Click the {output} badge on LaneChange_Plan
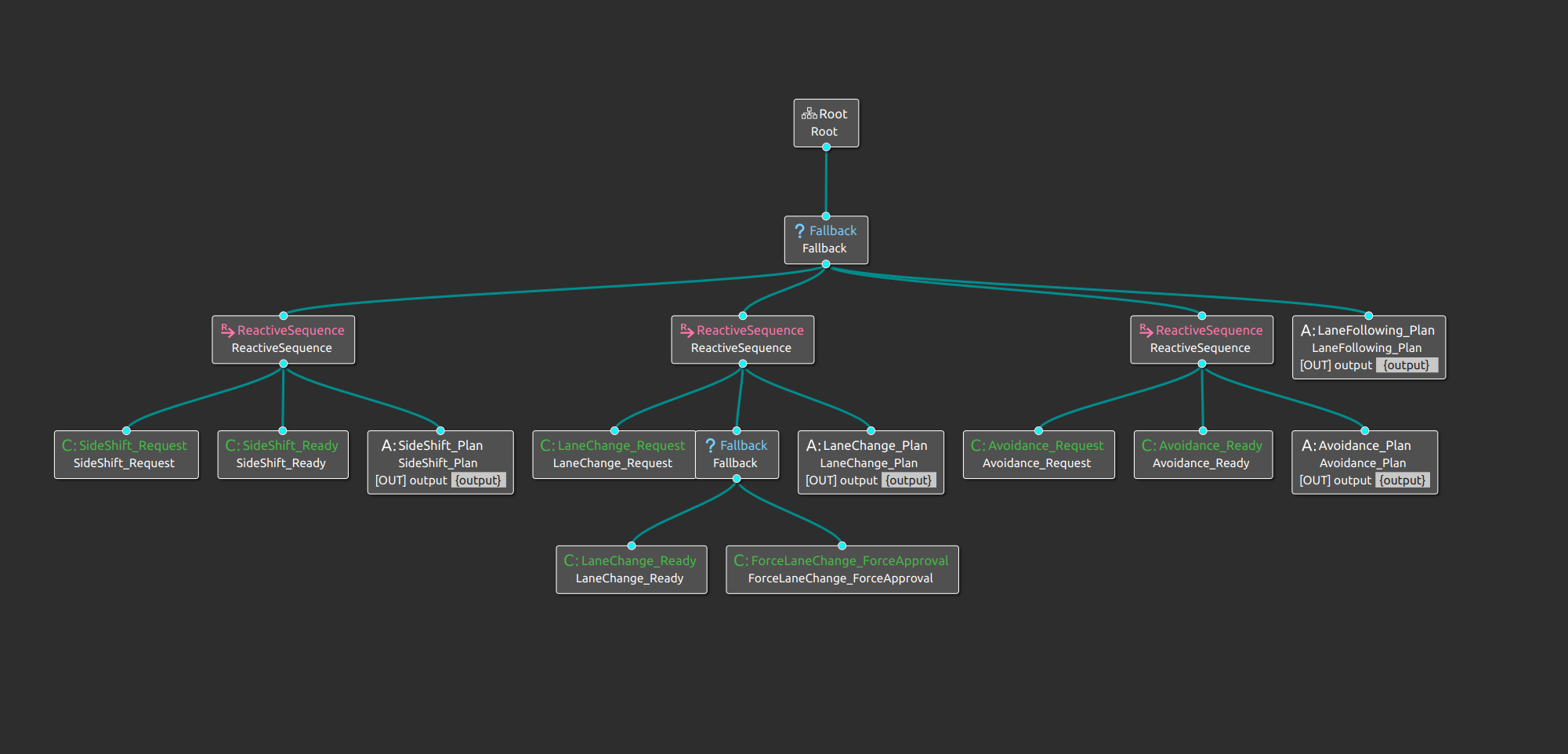The height and width of the screenshot is (754, 1568). point(909,480)
